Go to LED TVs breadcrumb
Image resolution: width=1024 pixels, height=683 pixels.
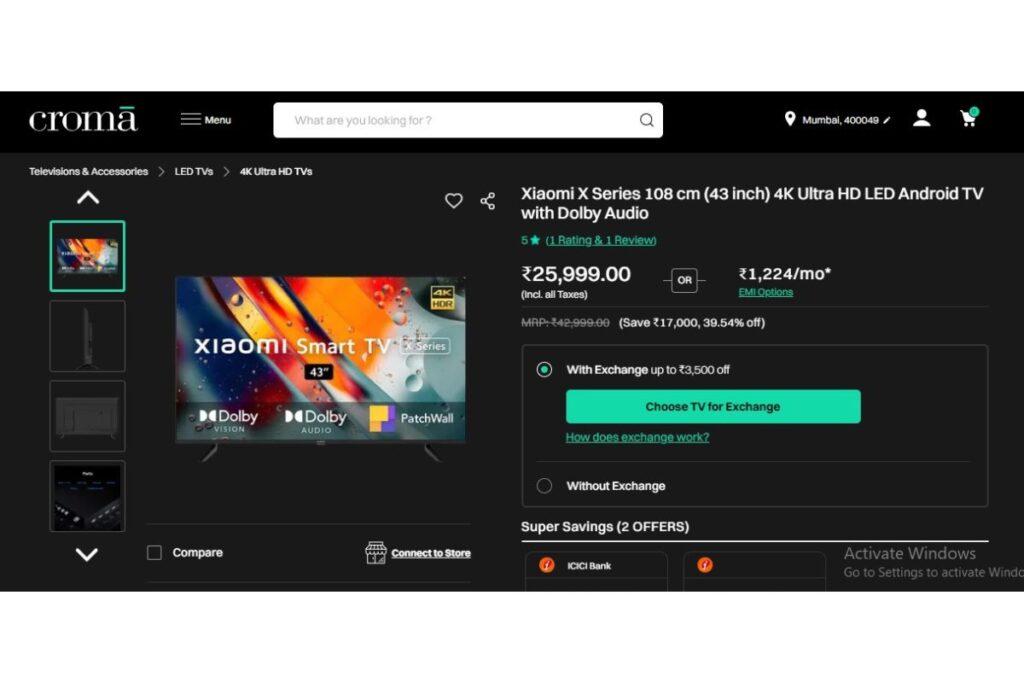(x=193, y=171)
